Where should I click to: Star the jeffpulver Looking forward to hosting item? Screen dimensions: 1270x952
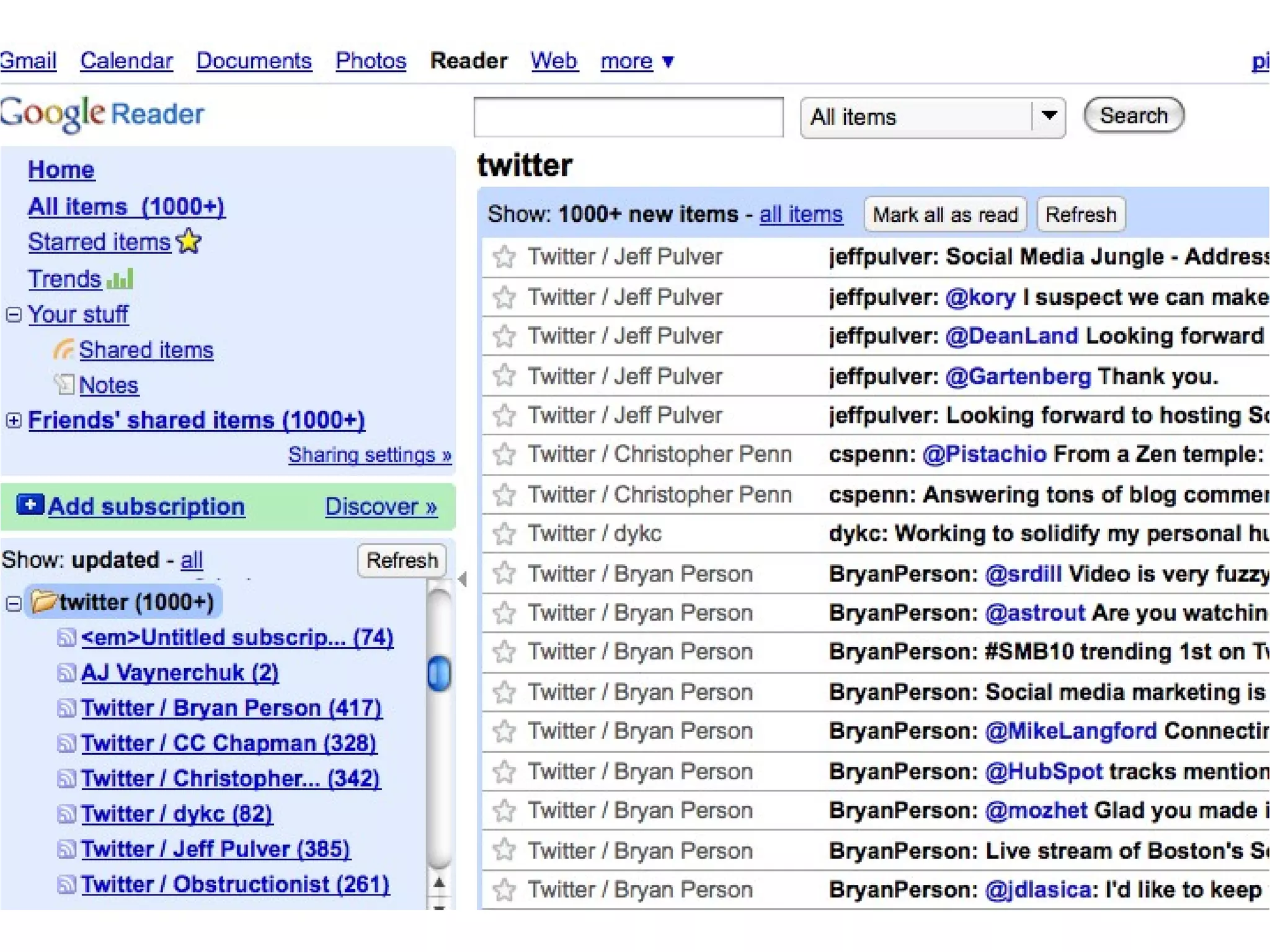(x=504, y=415)
